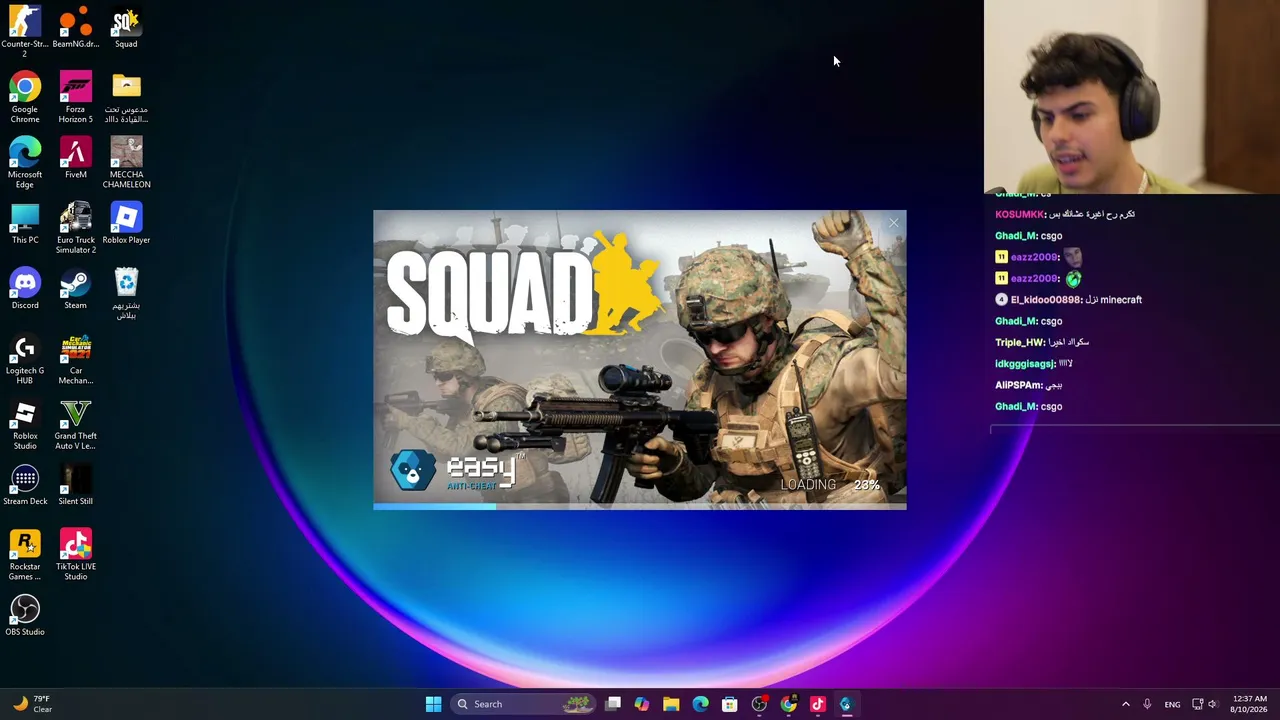Select the Forza Horizon 5 shortcut
1280x720 pixels.
76,97
